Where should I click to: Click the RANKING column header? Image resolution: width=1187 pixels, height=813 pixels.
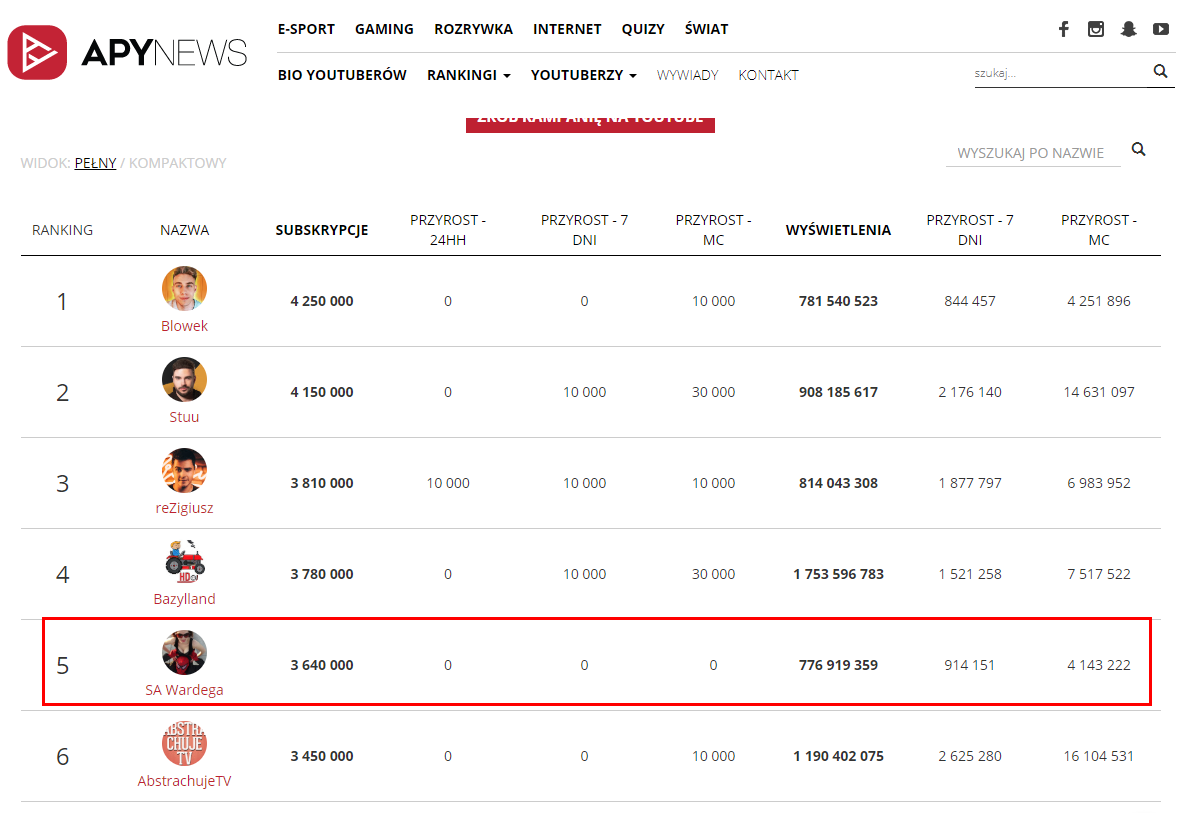pyautogui.click(x=62, y=229)
